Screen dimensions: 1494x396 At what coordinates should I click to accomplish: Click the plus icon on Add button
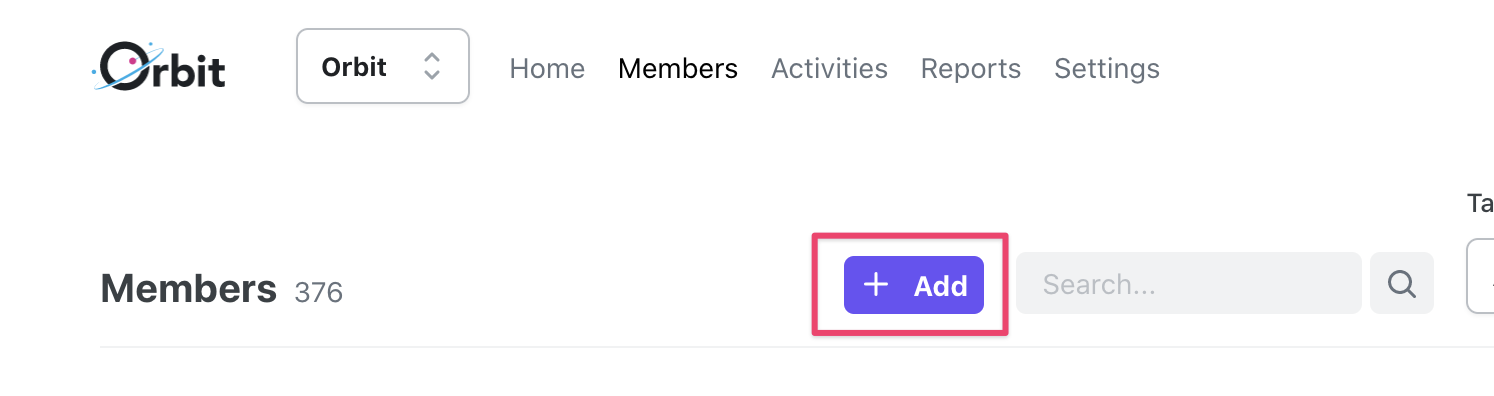pyautogui.click(x=876, y=285)
